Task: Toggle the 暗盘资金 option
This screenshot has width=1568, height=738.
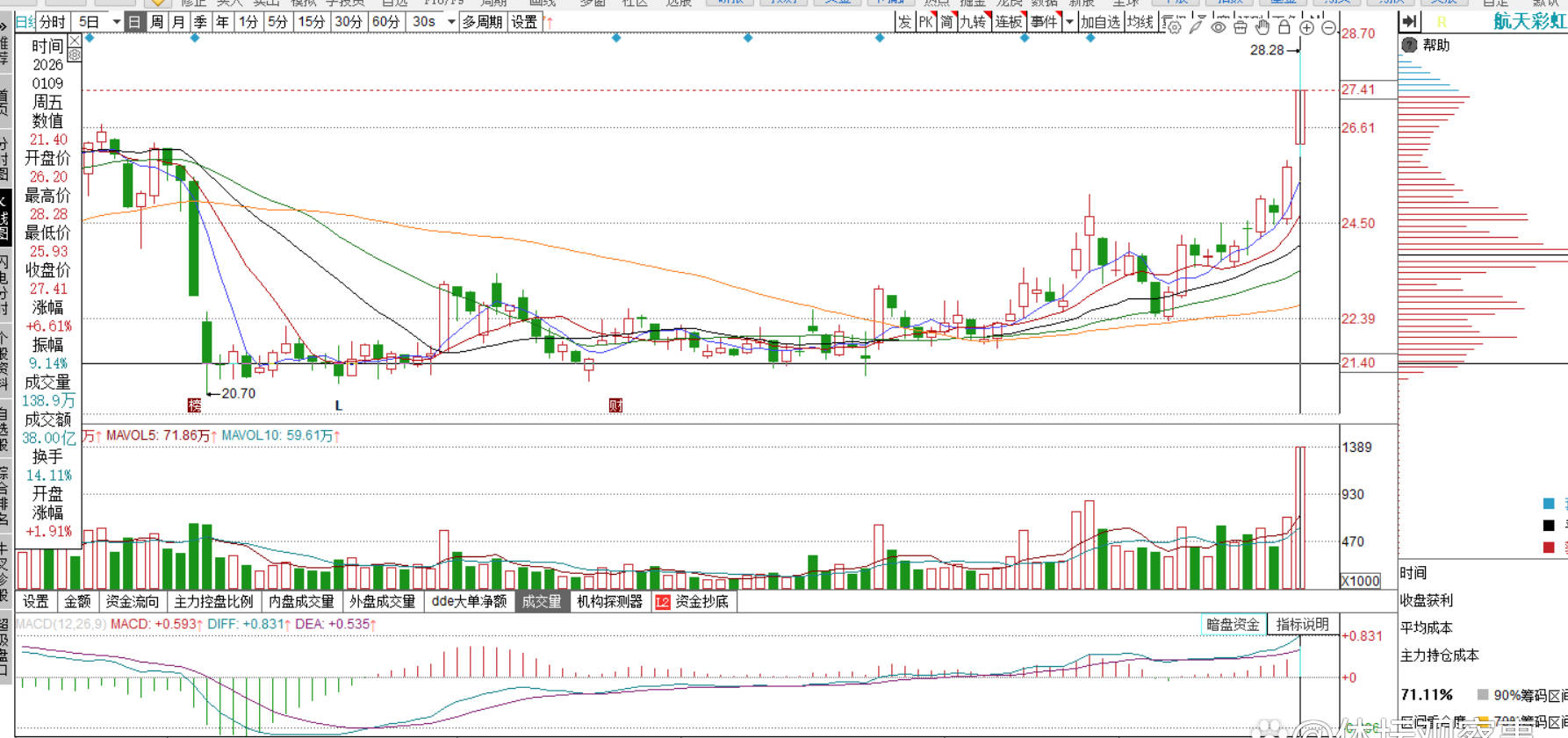Action: click(x=1233, y=624)
